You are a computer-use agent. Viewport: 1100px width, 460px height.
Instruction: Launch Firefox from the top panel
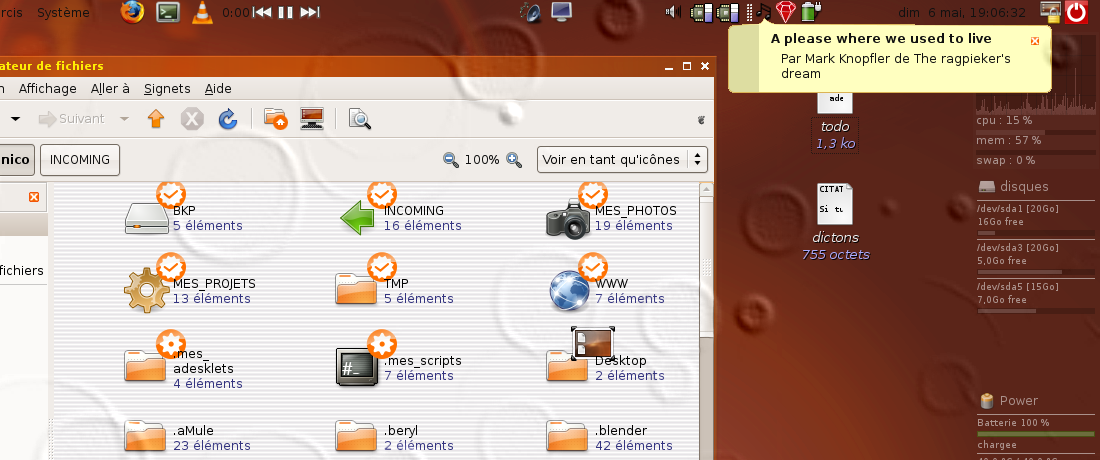[131, 12]
